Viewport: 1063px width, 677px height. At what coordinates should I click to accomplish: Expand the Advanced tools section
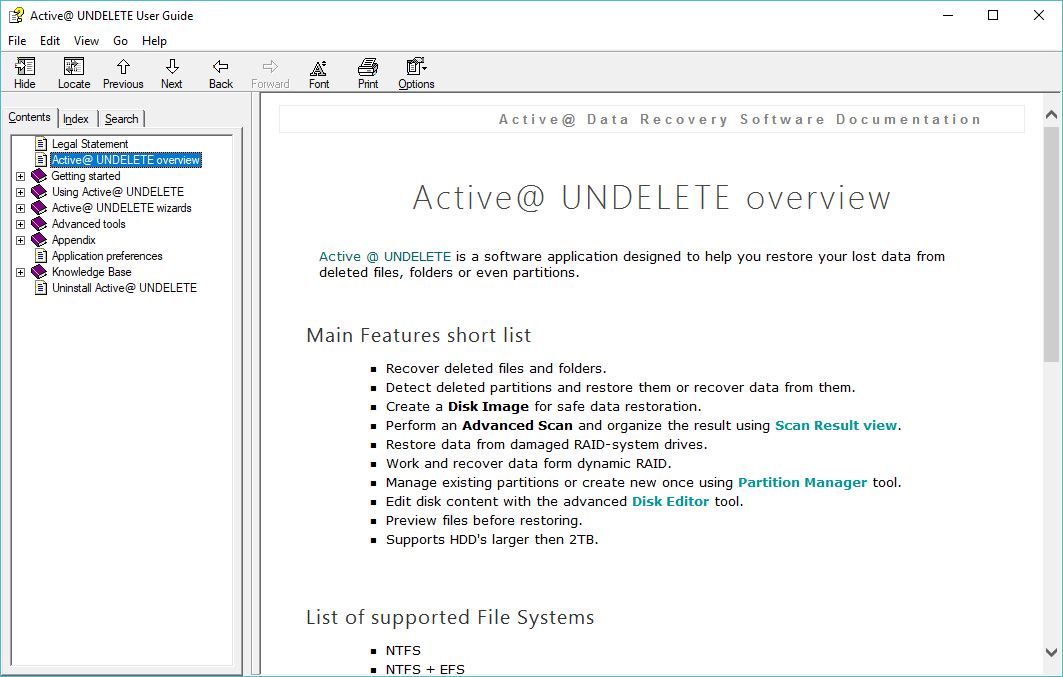pos(22,223)
